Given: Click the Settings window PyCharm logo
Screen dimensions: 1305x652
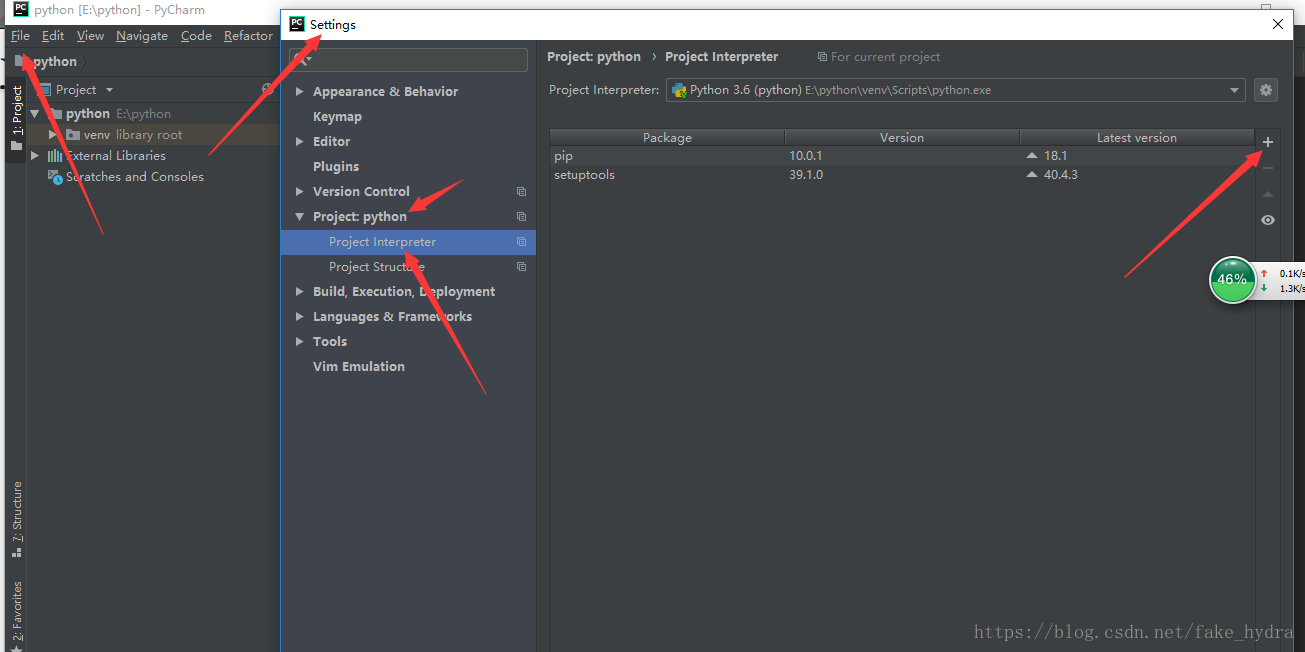Looking at the screenshot, I should (x=297, y=24).
